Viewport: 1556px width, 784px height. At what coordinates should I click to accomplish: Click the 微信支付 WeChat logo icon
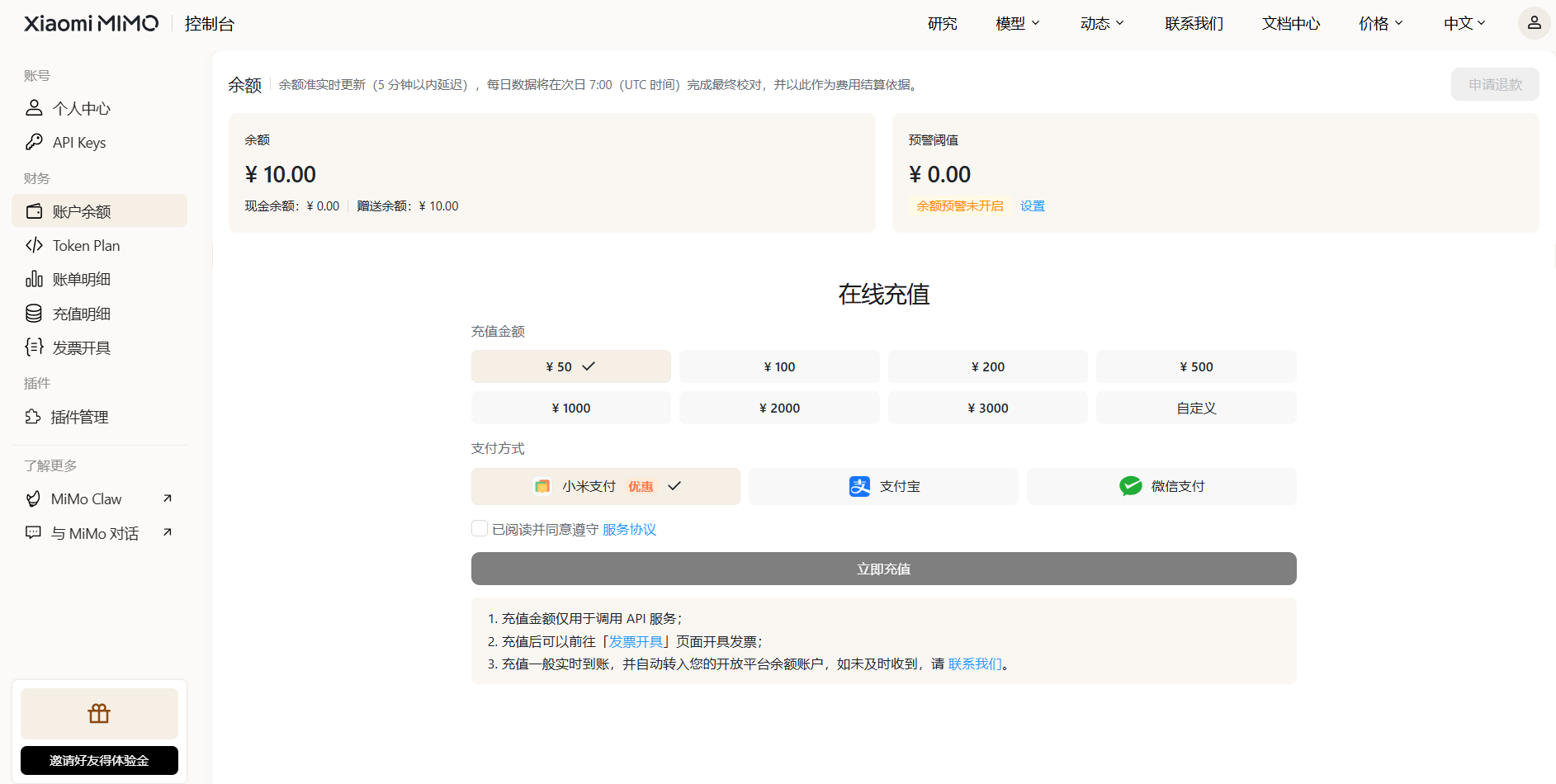coord(1131,486)
